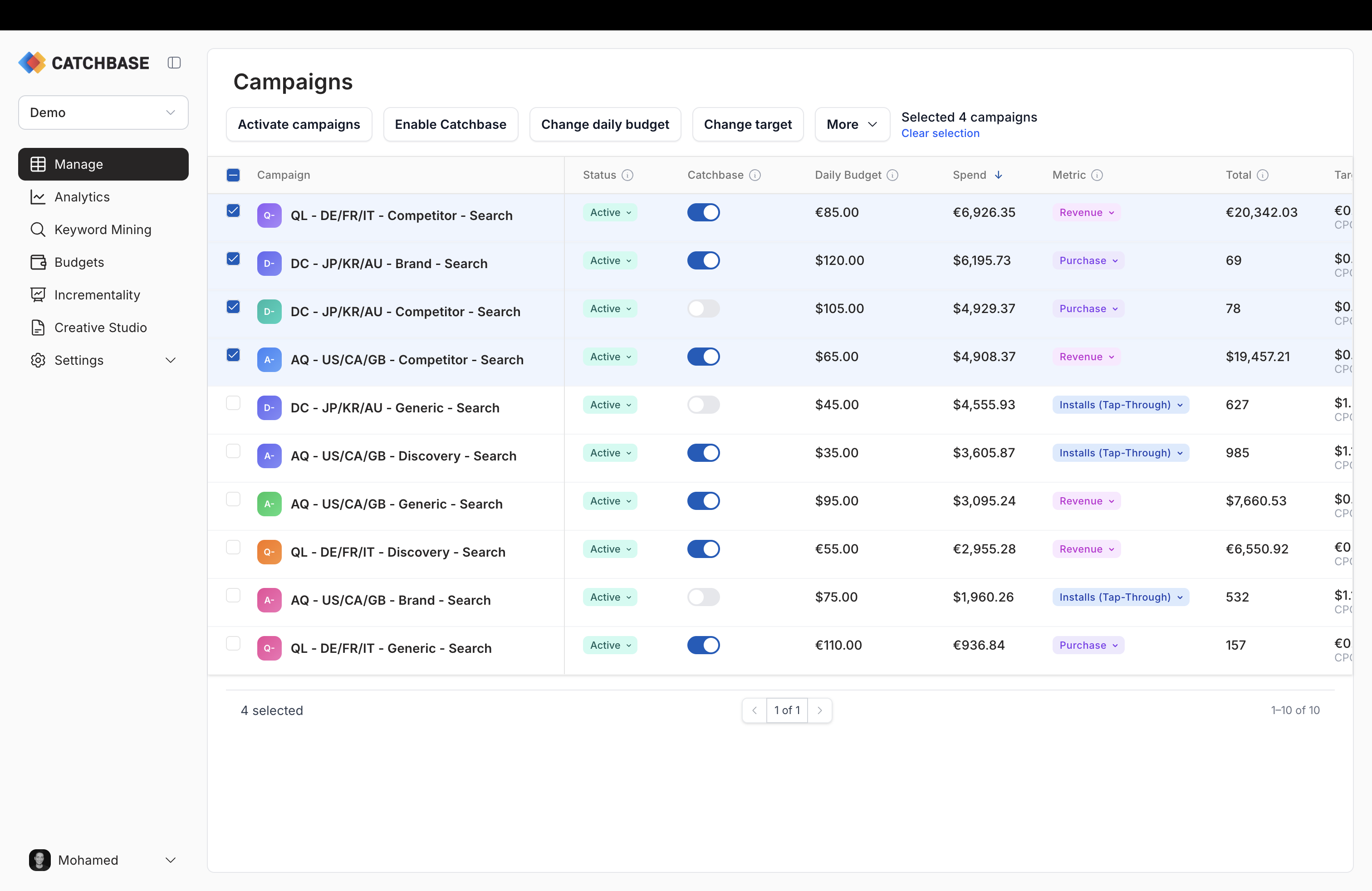This screenshot has width=1372, height=891.
Task: Navigate to the Analytics section
Action: point(81,196)
